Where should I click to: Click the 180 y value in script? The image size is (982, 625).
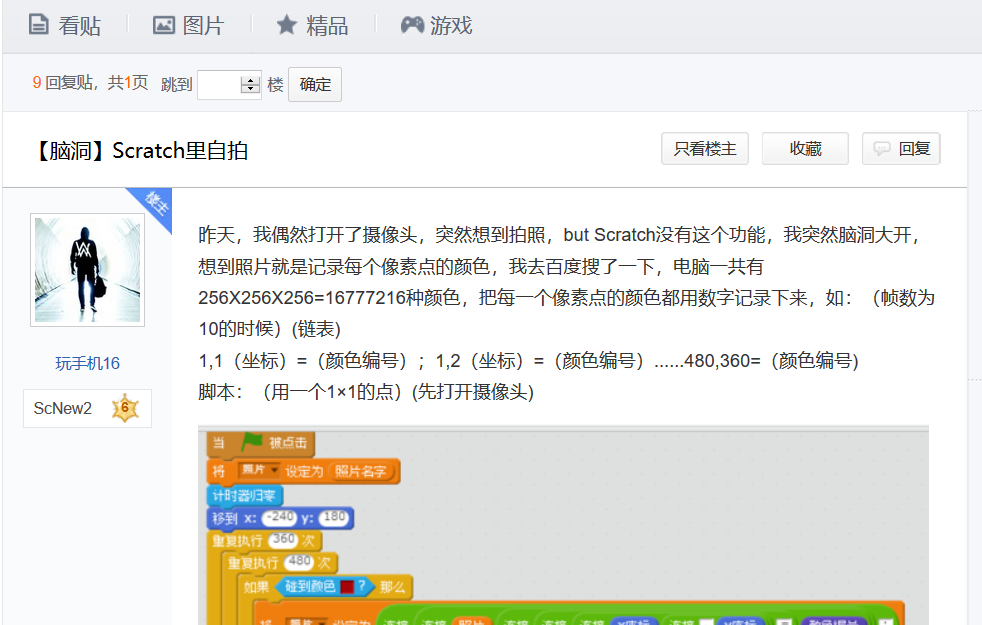coord(333,517)
